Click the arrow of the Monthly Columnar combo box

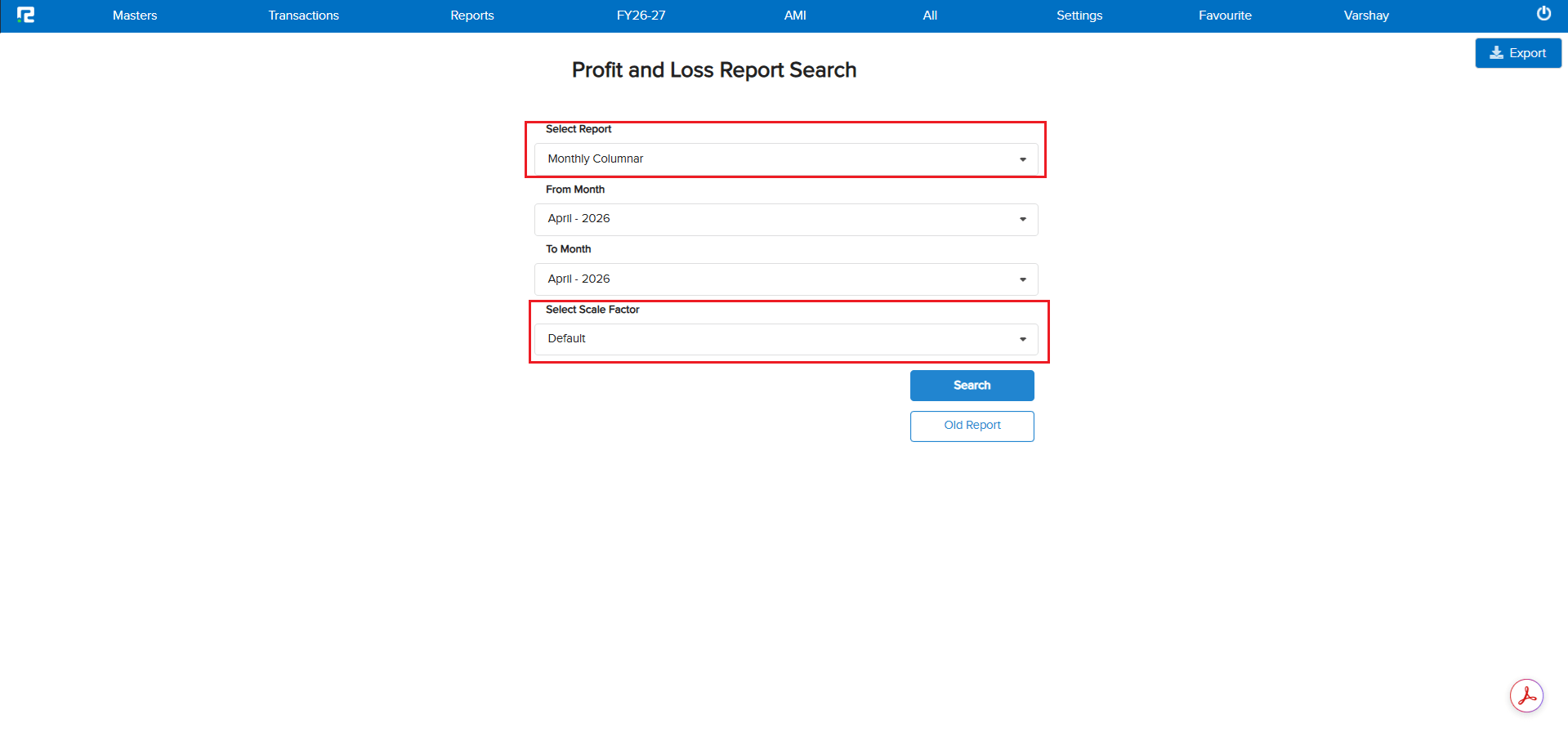coord(1023,159)
